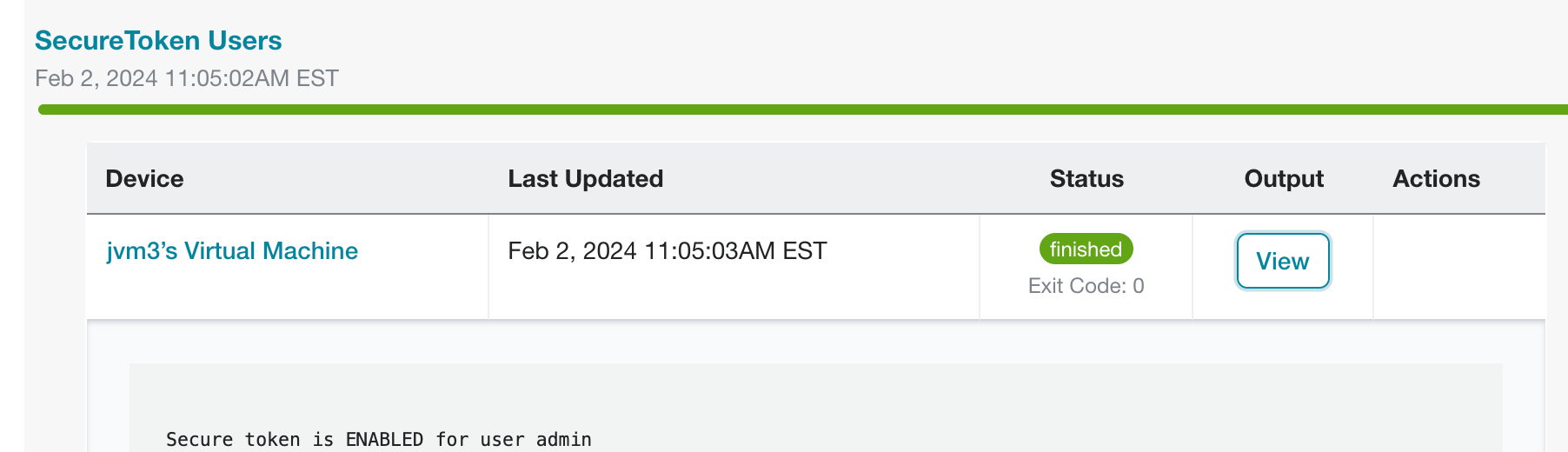
Task: Click the word 'Users' in the page title
Action: tap(244, 41)
